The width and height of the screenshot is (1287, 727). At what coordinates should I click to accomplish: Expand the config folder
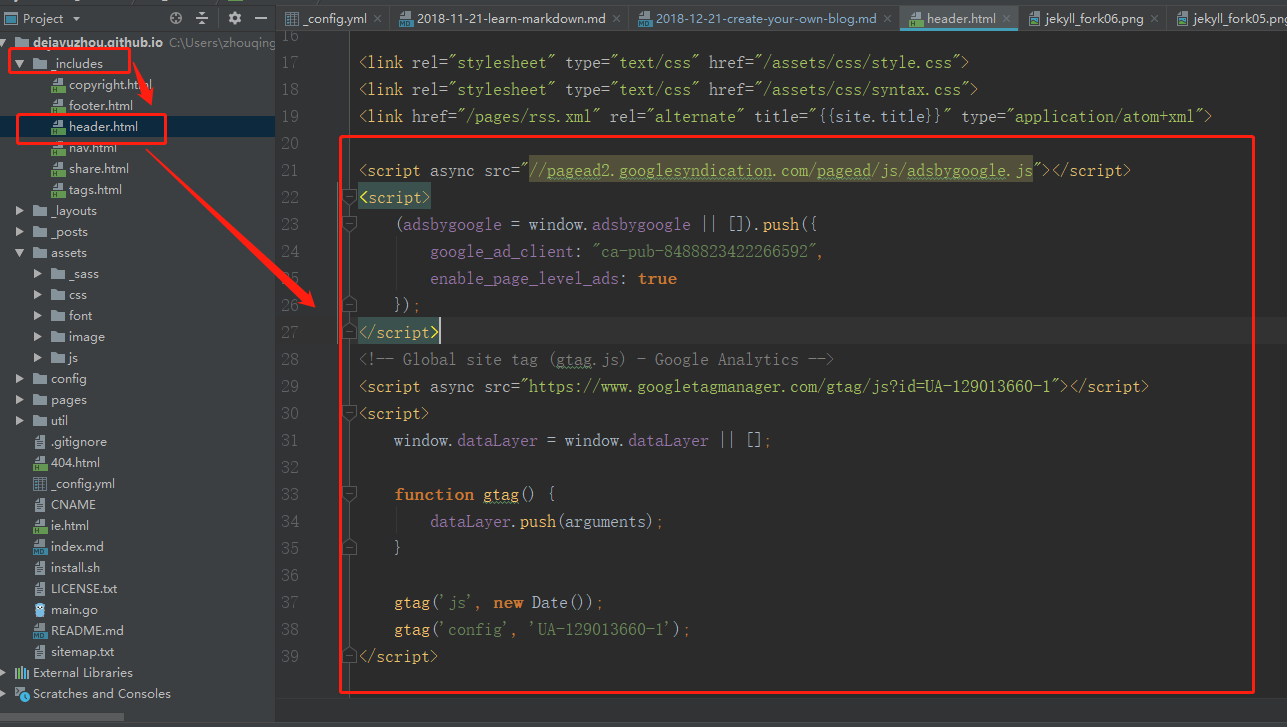click(20, 379)
